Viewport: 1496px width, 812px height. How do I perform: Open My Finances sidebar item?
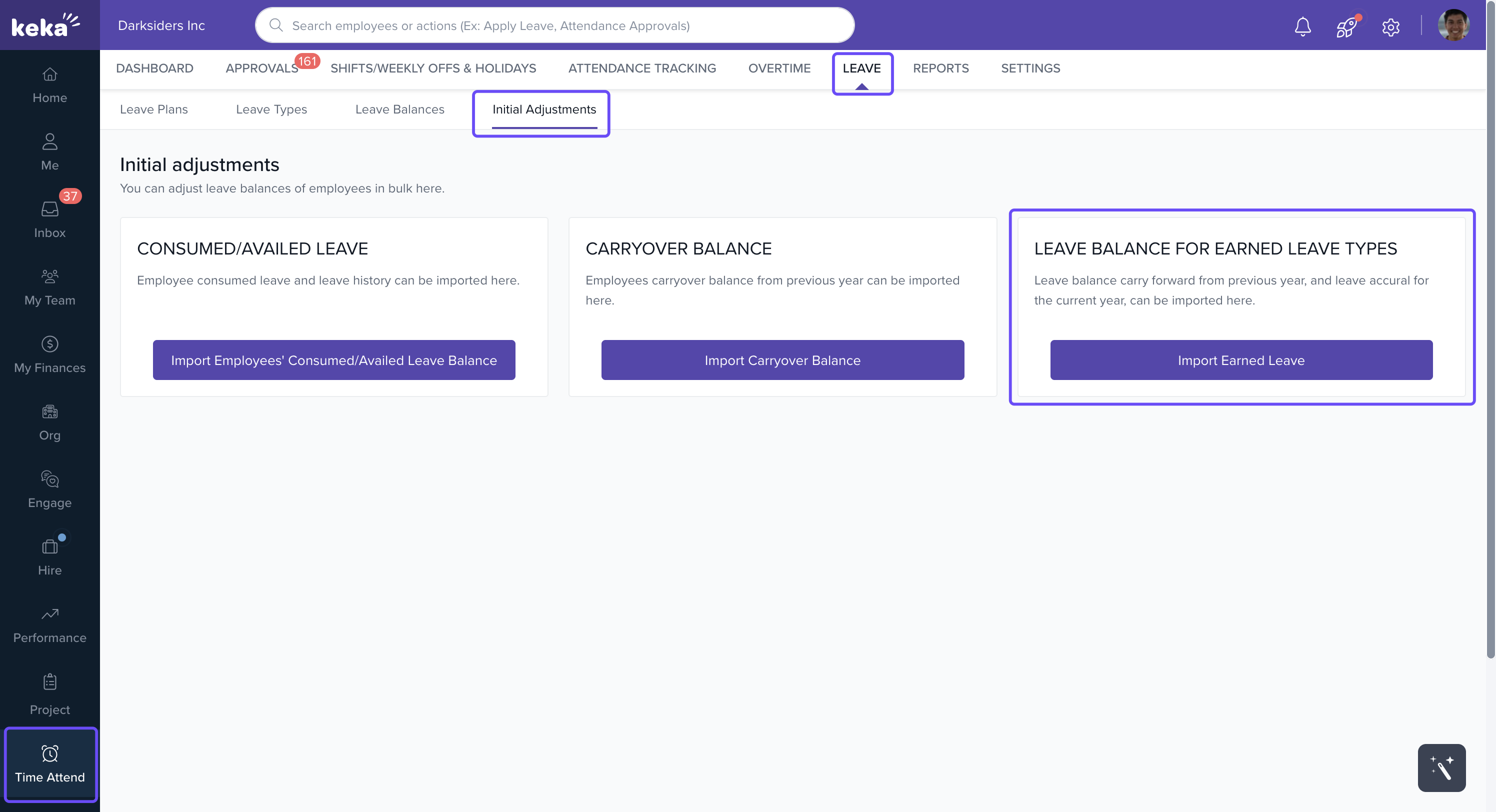50,354
